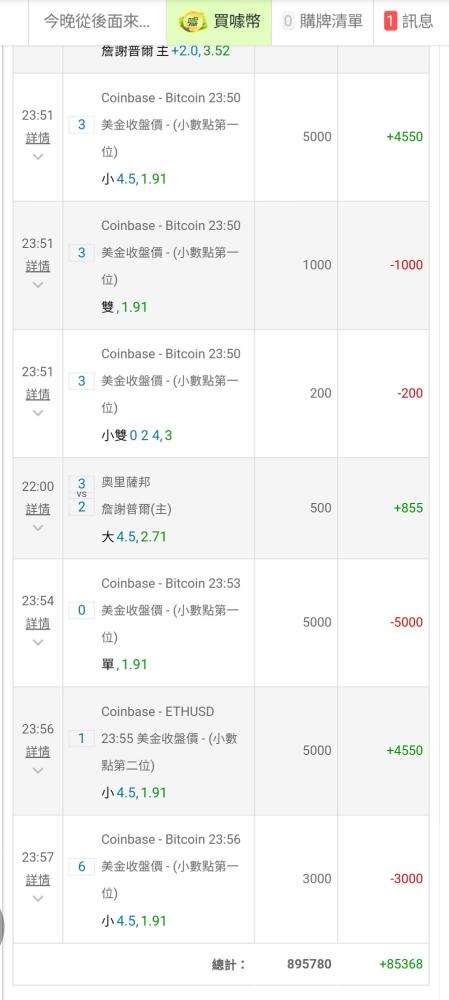Click the red message count badge
Screen dimensions: 449x1000
(x=390, y=21)
